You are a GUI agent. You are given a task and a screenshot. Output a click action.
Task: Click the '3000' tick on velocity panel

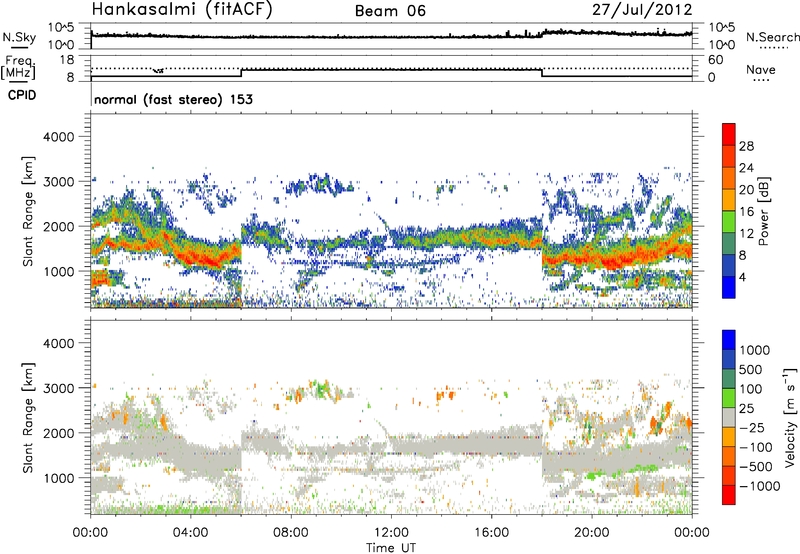pos(58,388)
